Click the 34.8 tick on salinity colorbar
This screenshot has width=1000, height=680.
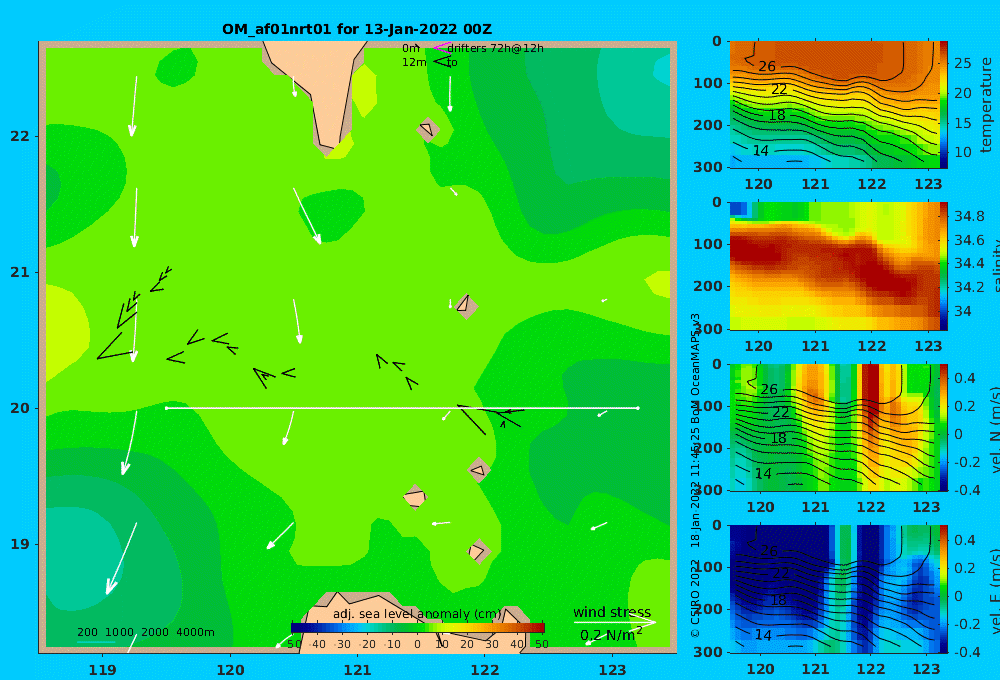coord(969,216)
